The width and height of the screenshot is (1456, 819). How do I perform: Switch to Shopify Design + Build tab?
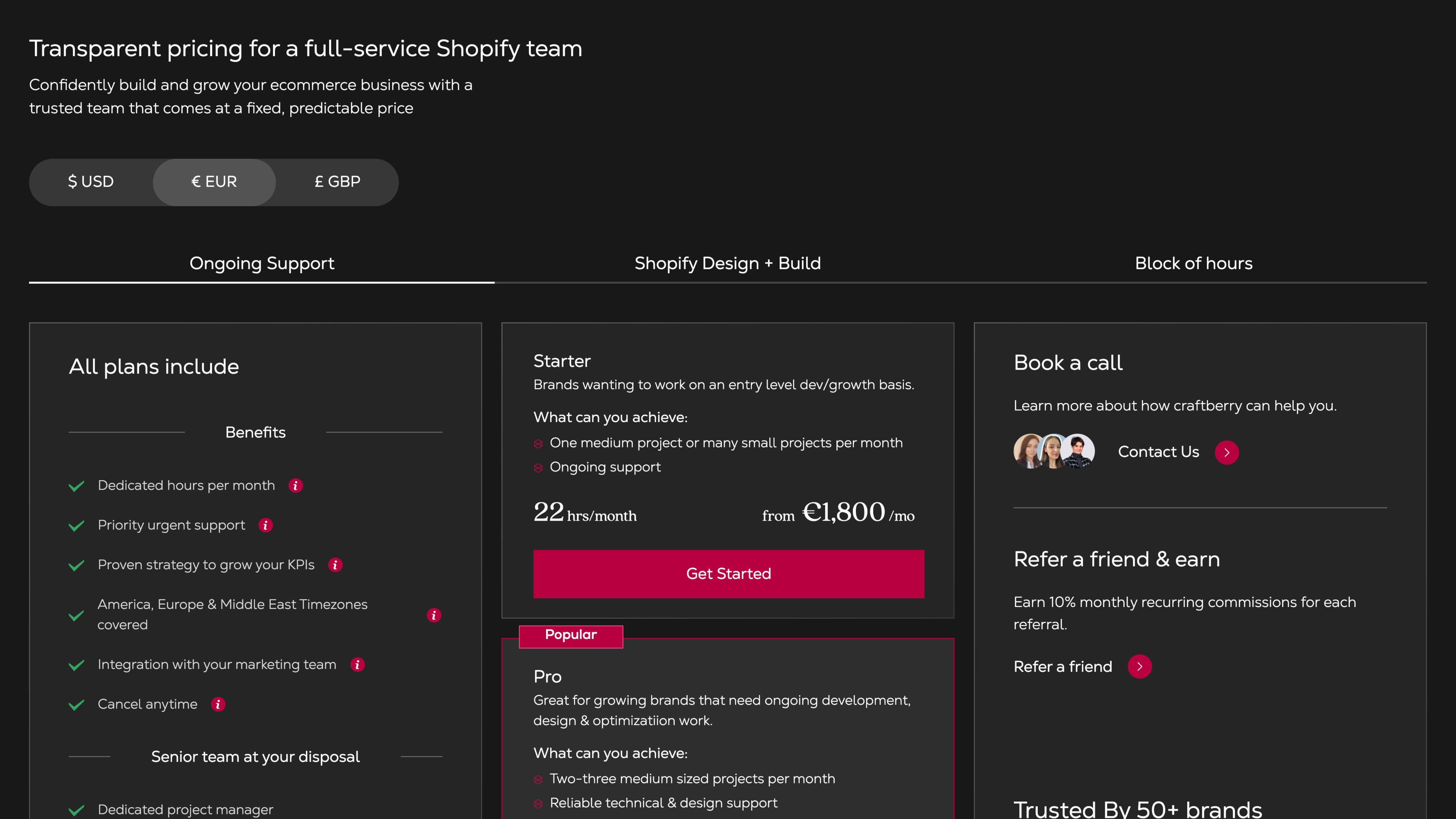pyautogui.click(x=728, y=264)
